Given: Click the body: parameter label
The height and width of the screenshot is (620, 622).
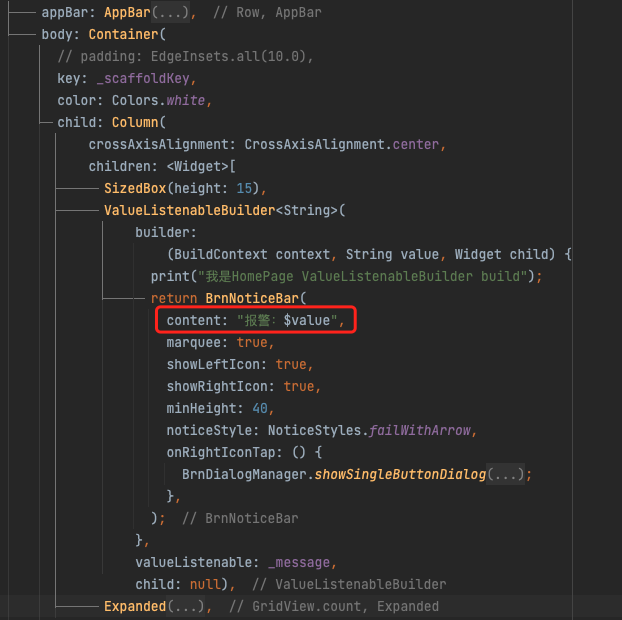Looking at the screenshot, I should coord(60,35).
